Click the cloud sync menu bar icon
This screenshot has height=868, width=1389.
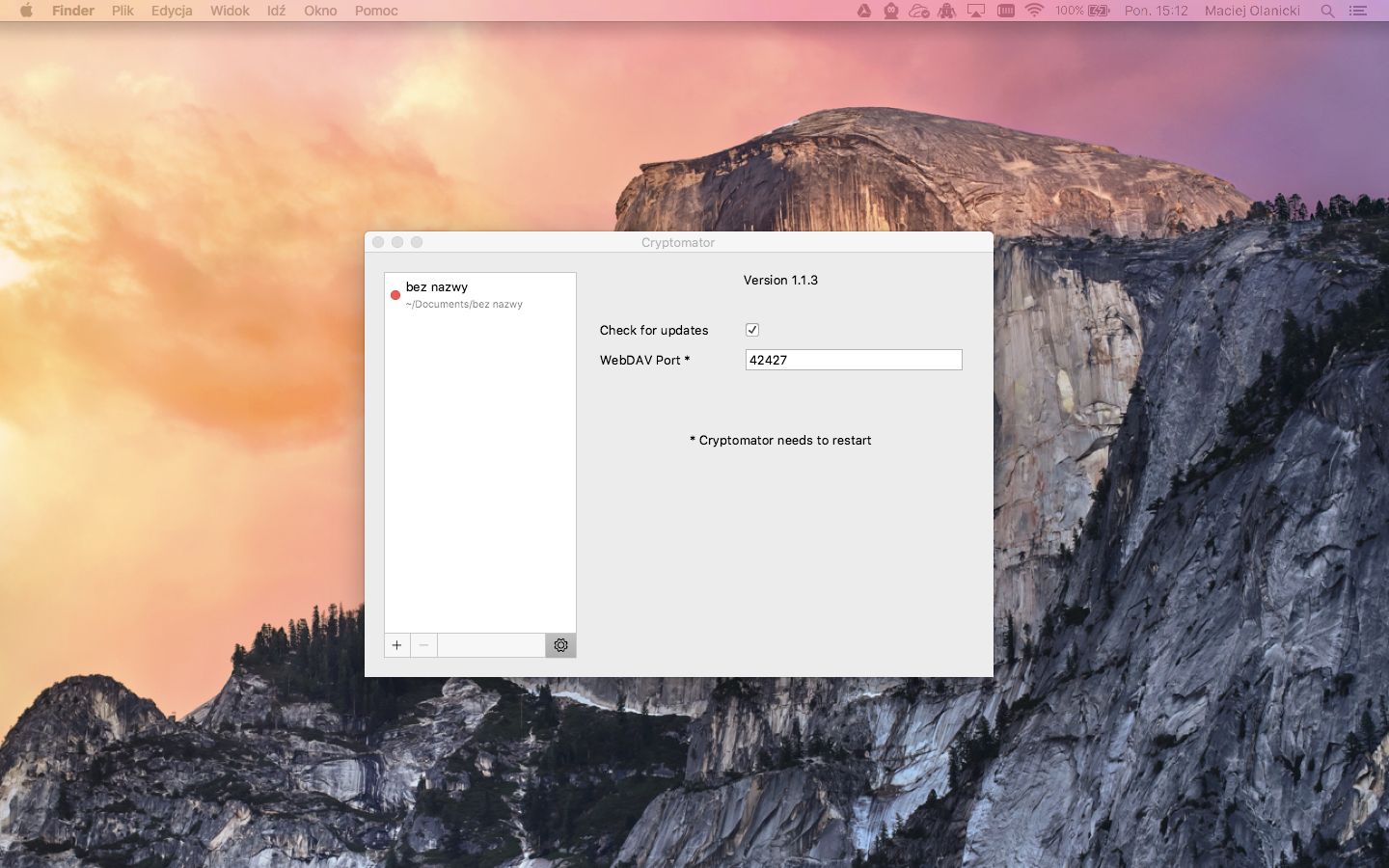(919, 11)
